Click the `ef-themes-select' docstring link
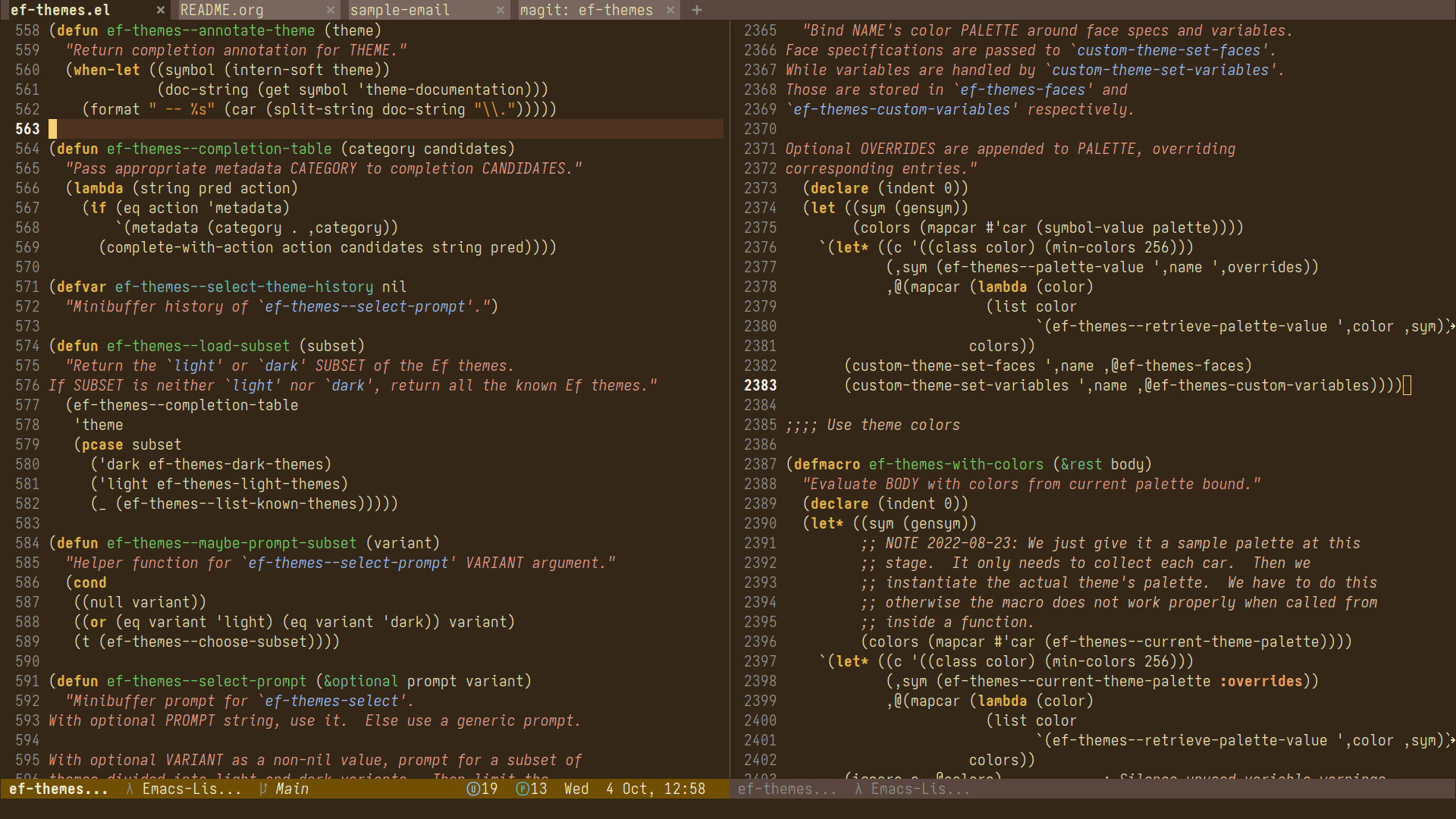 pyautogui.click(x=331, y=701)
